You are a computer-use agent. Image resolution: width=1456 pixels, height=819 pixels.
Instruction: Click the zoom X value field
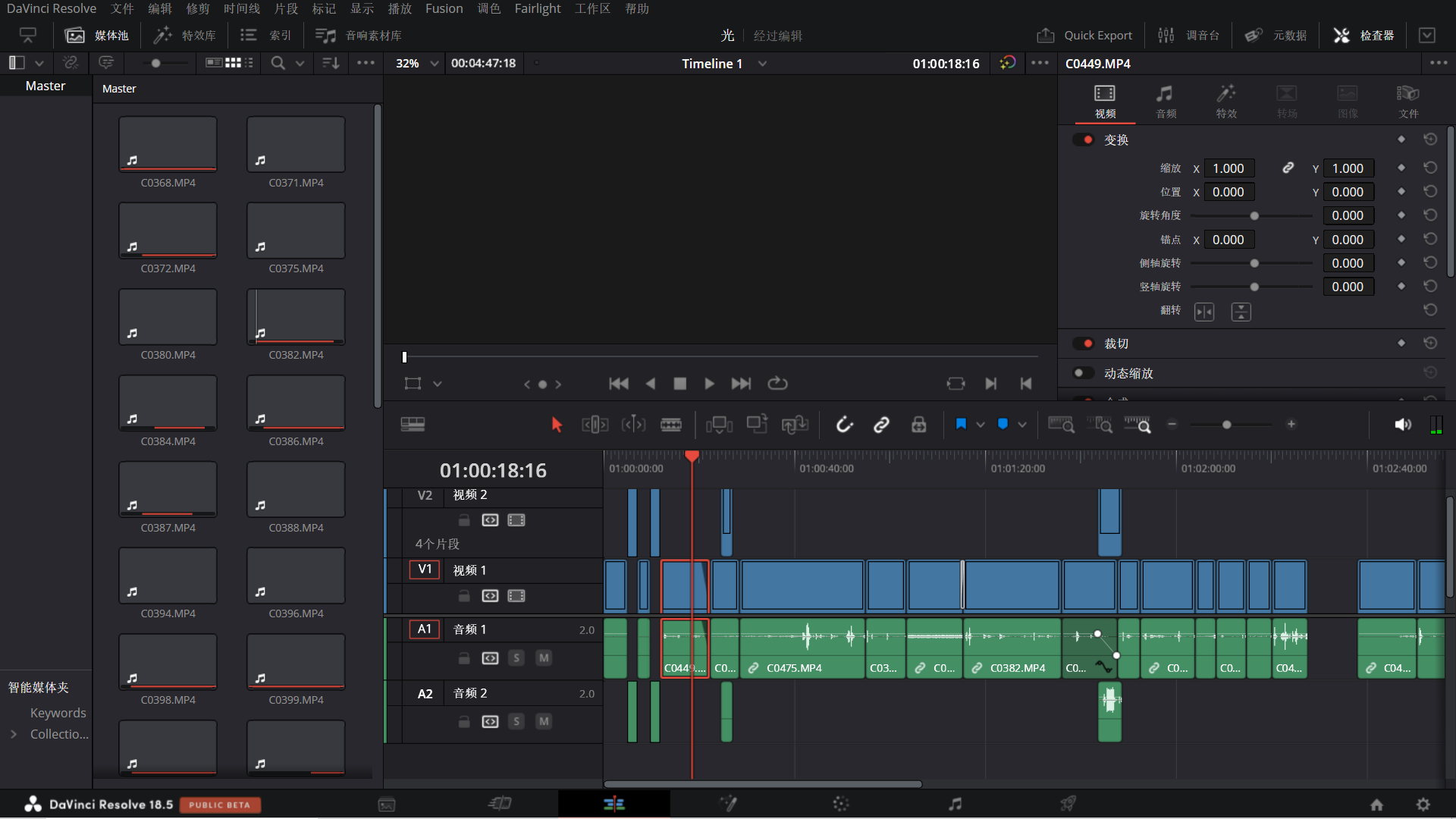coord(1228,168)
